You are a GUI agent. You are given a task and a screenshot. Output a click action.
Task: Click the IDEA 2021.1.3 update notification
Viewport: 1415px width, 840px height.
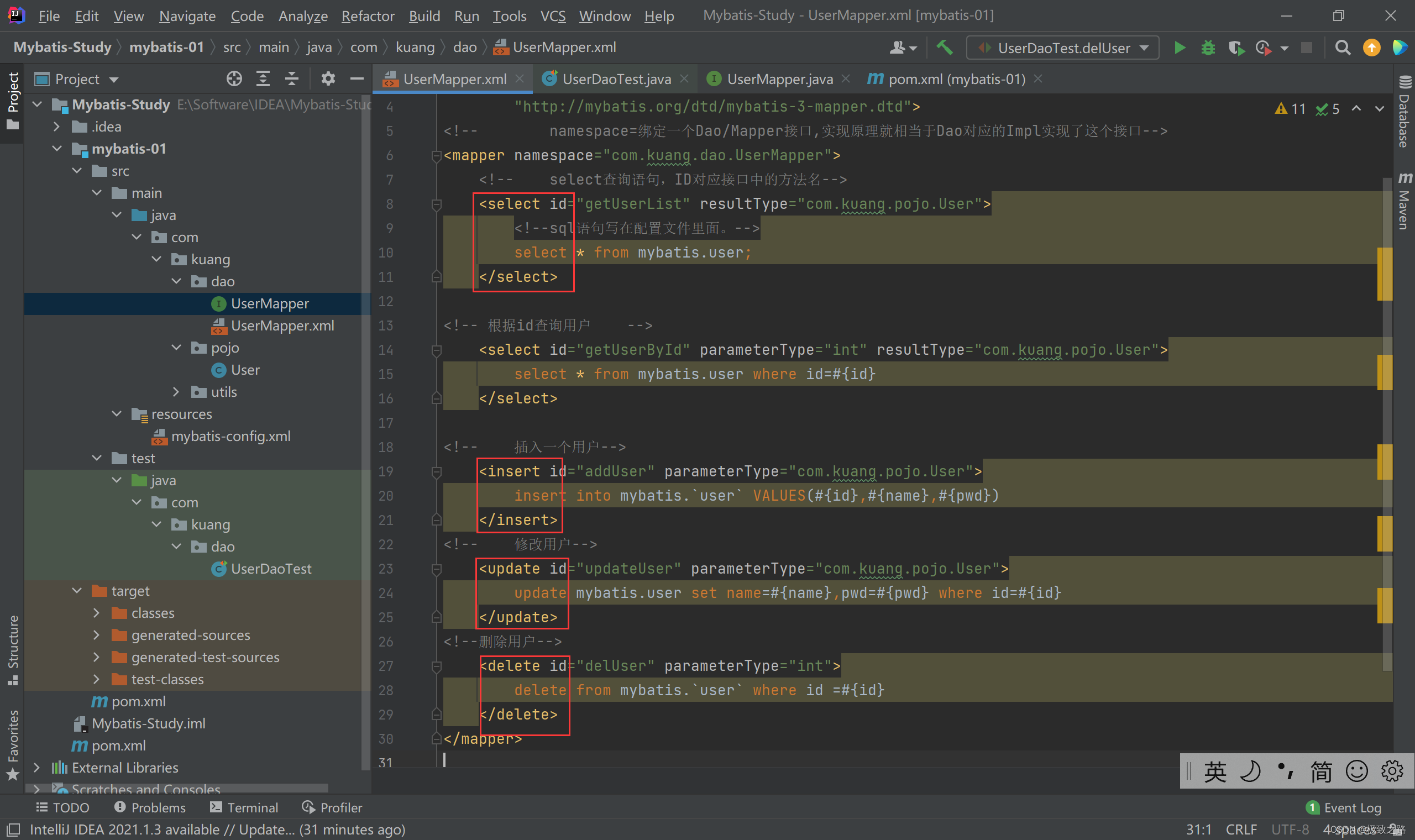coord(217,830)
